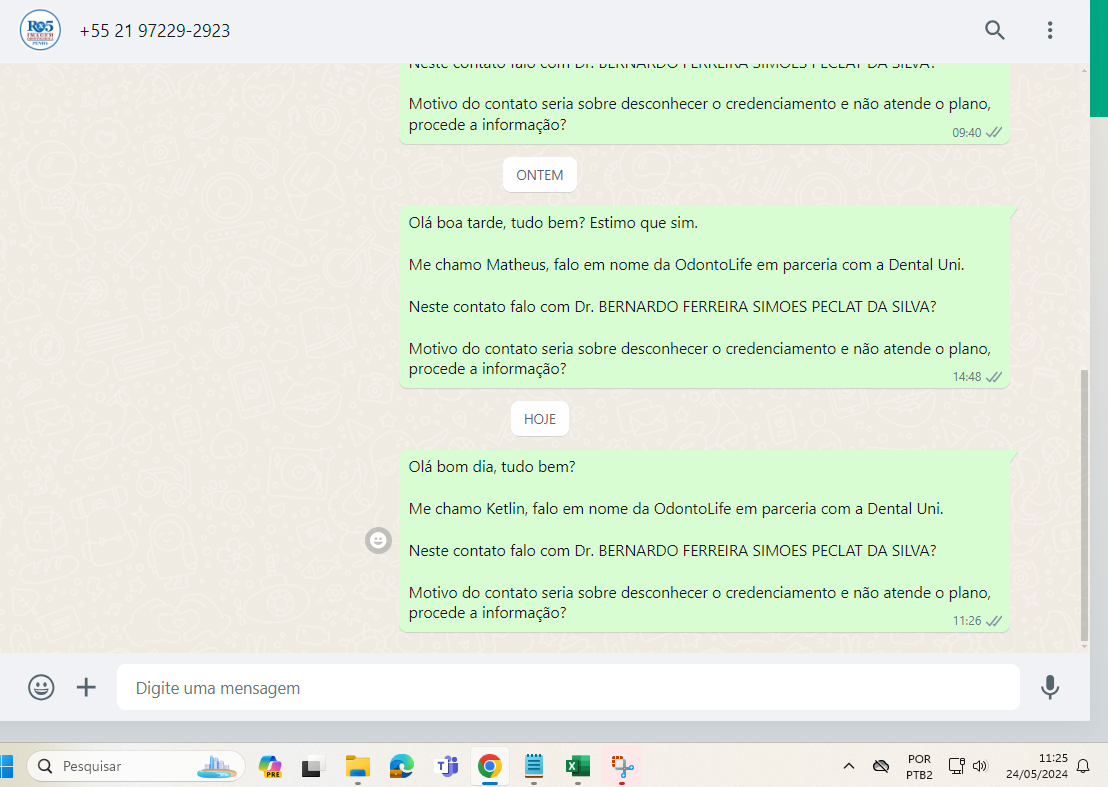
Task: Record a voice message with microphone
Action: pos(1049,687)
